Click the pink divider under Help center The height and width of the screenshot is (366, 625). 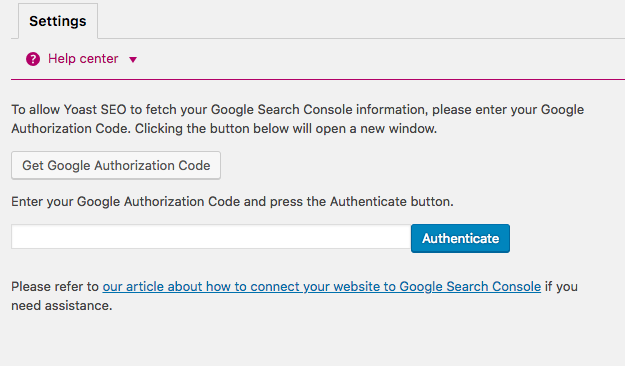click(x=318, y=79)
